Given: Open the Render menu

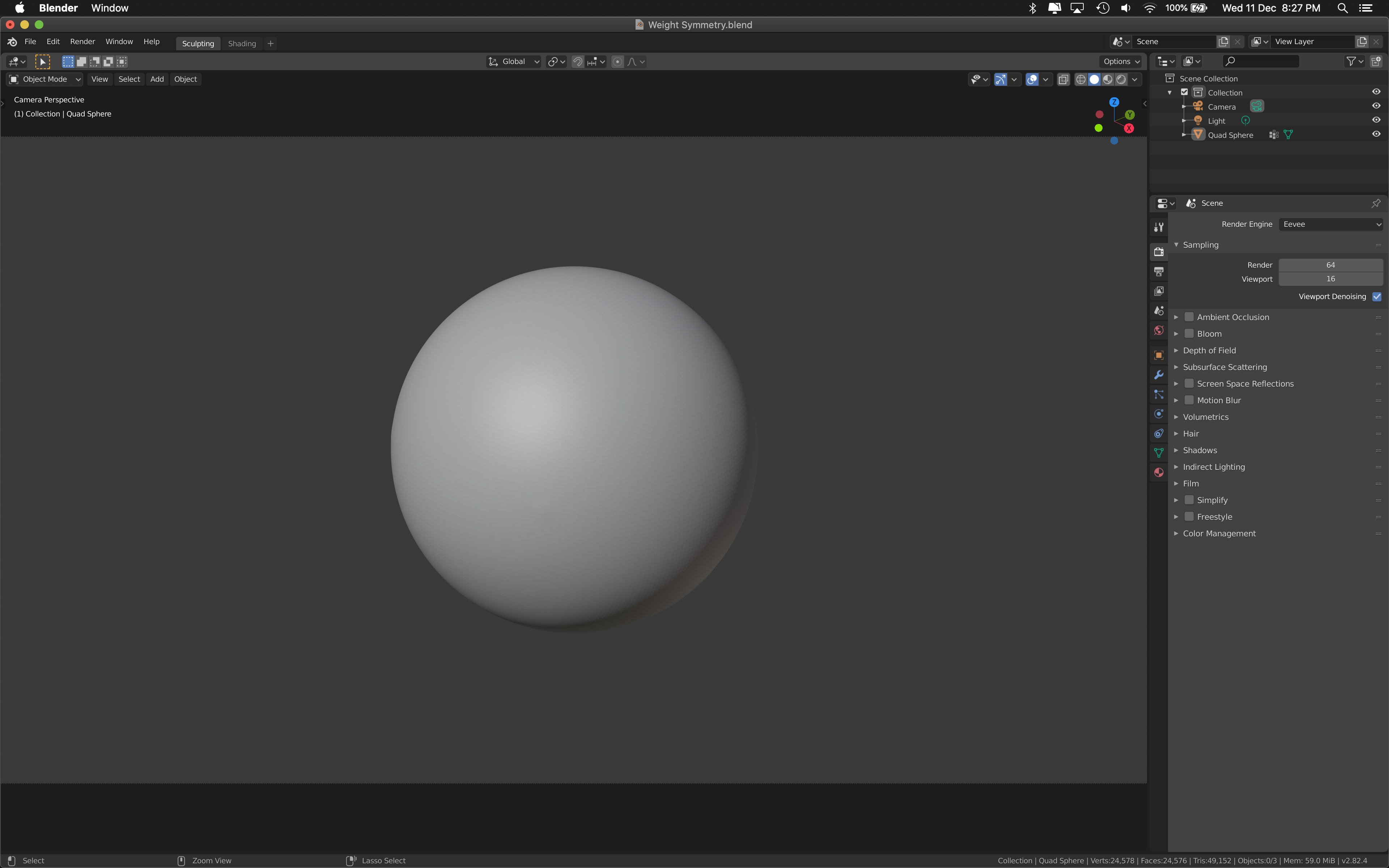Looking at the screenshot, I should 82,41.
